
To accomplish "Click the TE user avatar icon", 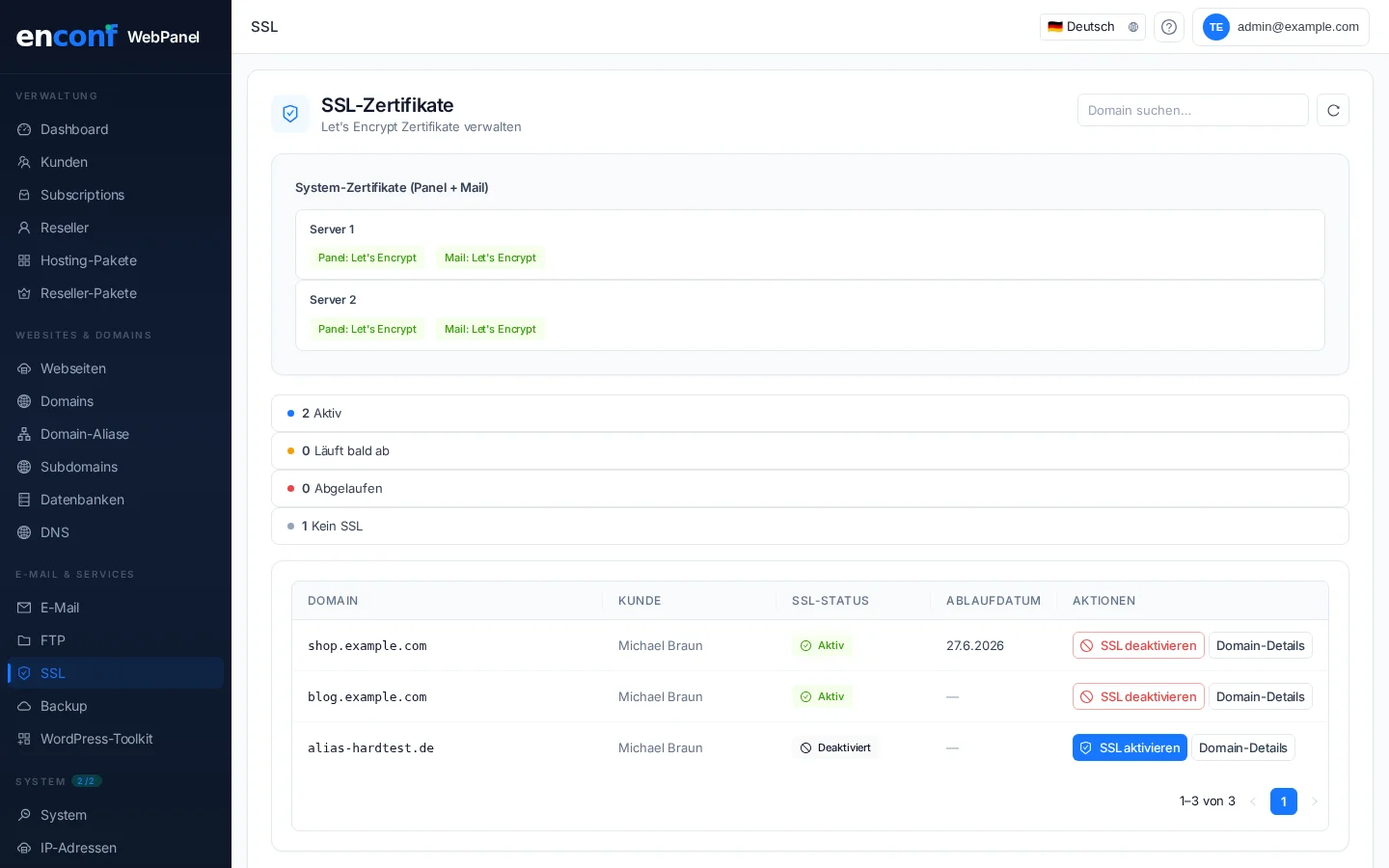I will (x=1215, y=27).
